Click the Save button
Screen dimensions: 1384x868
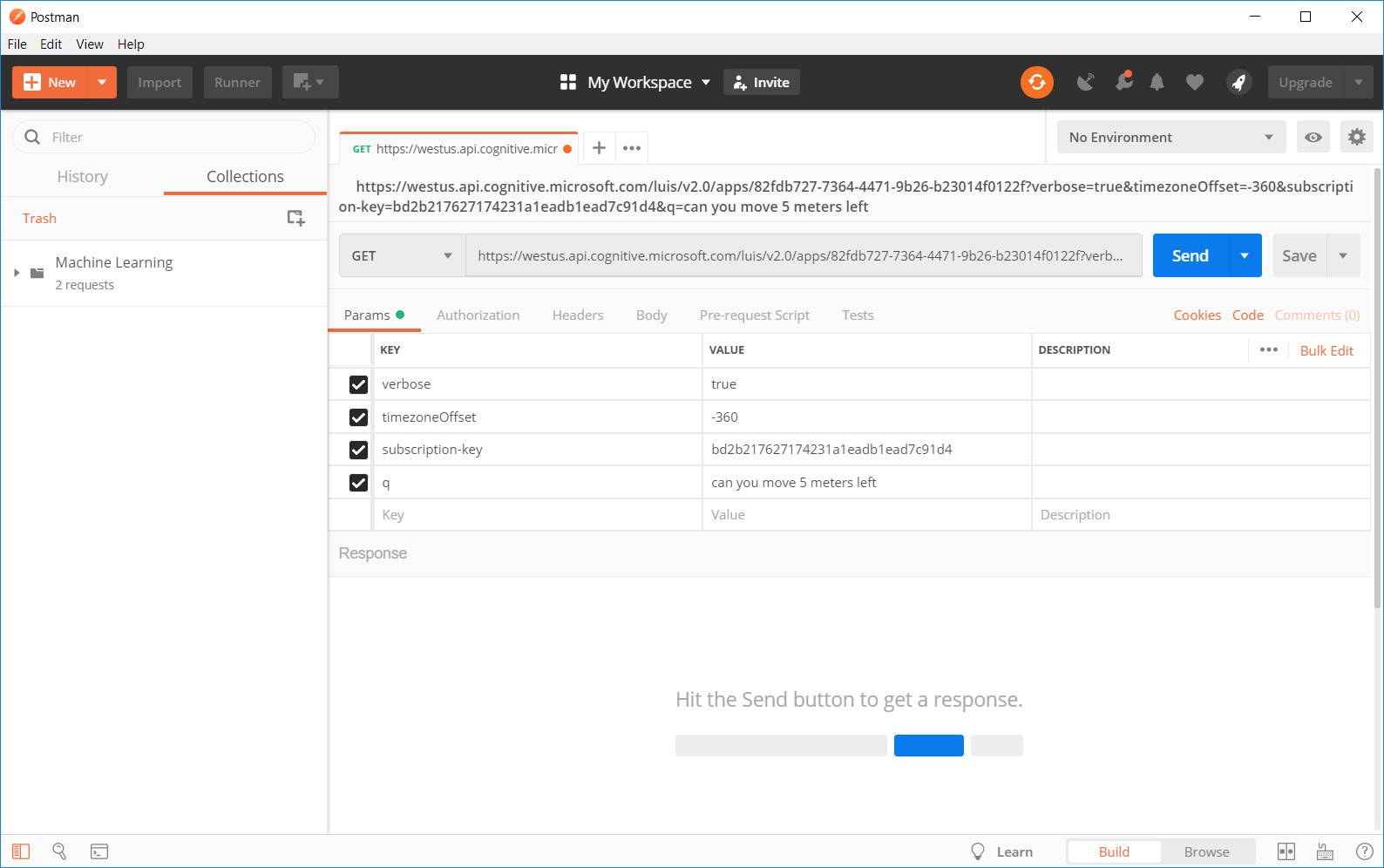pos(1299,255)
